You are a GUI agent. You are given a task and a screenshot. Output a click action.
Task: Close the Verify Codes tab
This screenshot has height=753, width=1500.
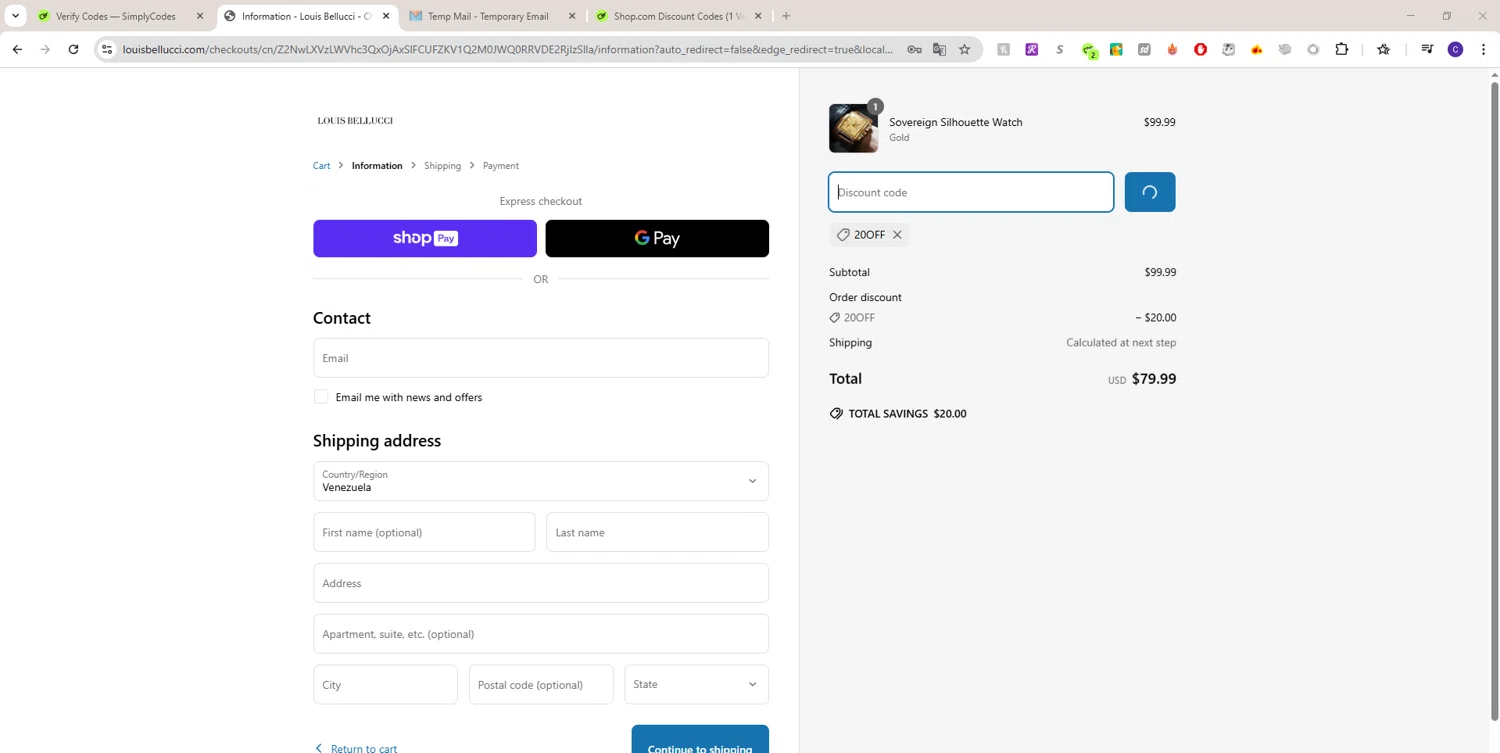(x=200, y=16)
